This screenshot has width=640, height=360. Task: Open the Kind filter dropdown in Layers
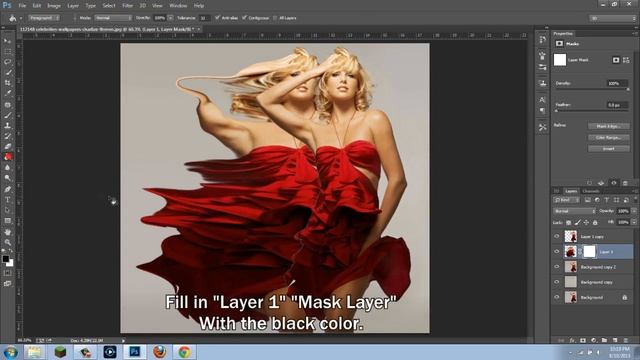click(x=567, y=200)
